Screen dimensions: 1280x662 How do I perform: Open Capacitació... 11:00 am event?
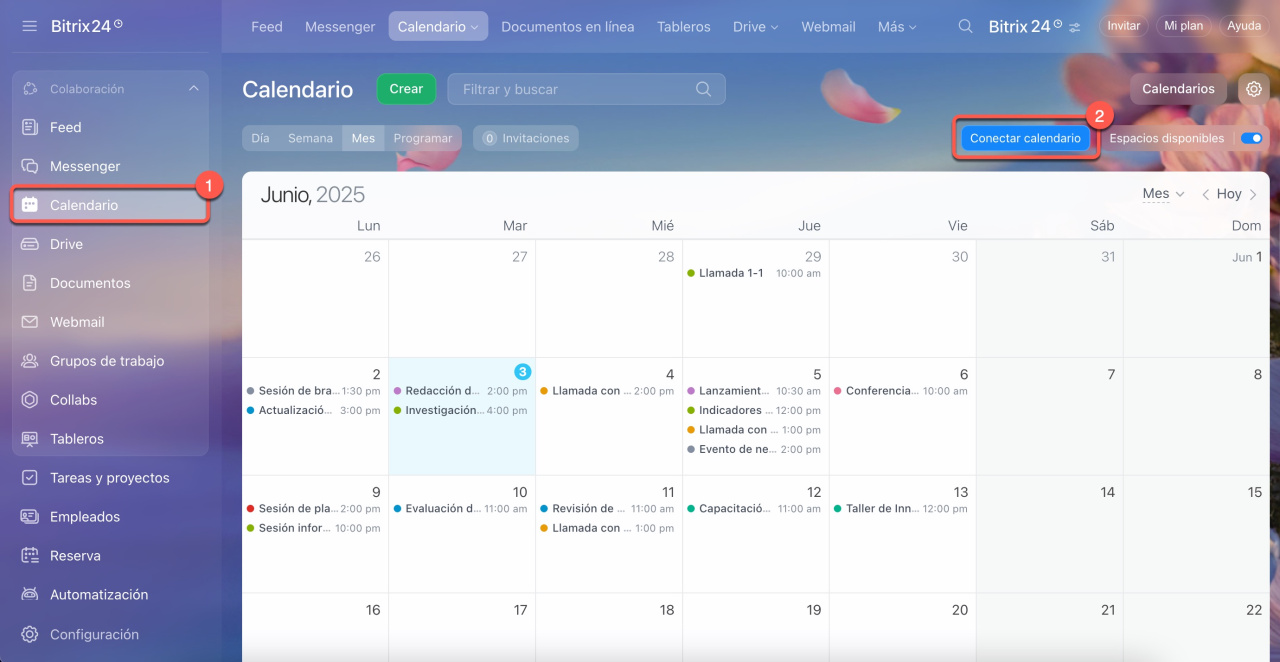(754, 508)
